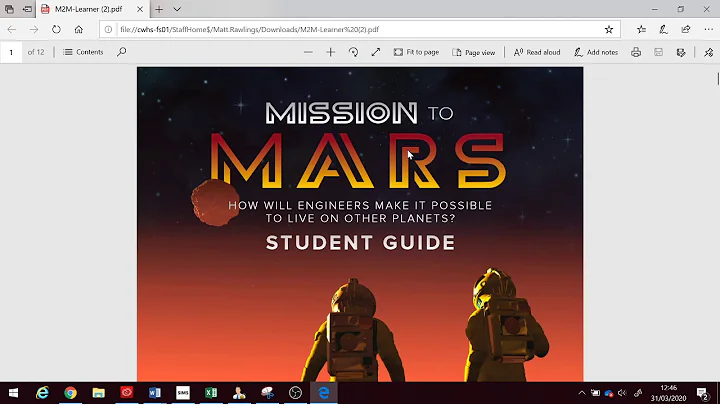Click the page number field
Screen dimensions: 720x404
11,52
